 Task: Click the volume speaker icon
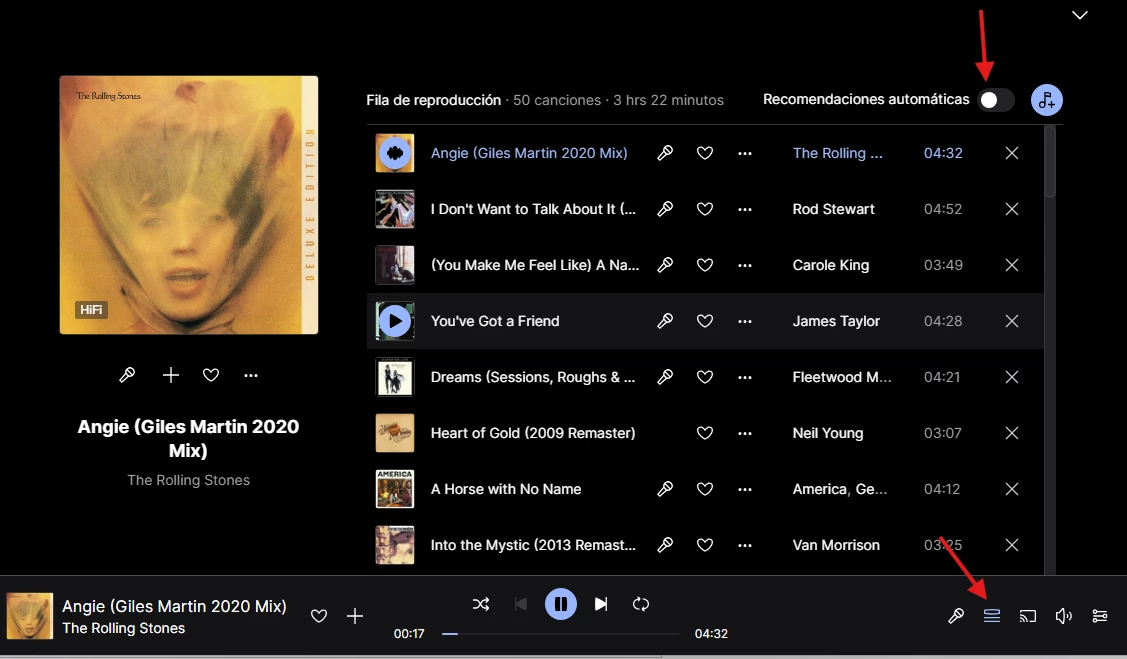coord(1064,616)
